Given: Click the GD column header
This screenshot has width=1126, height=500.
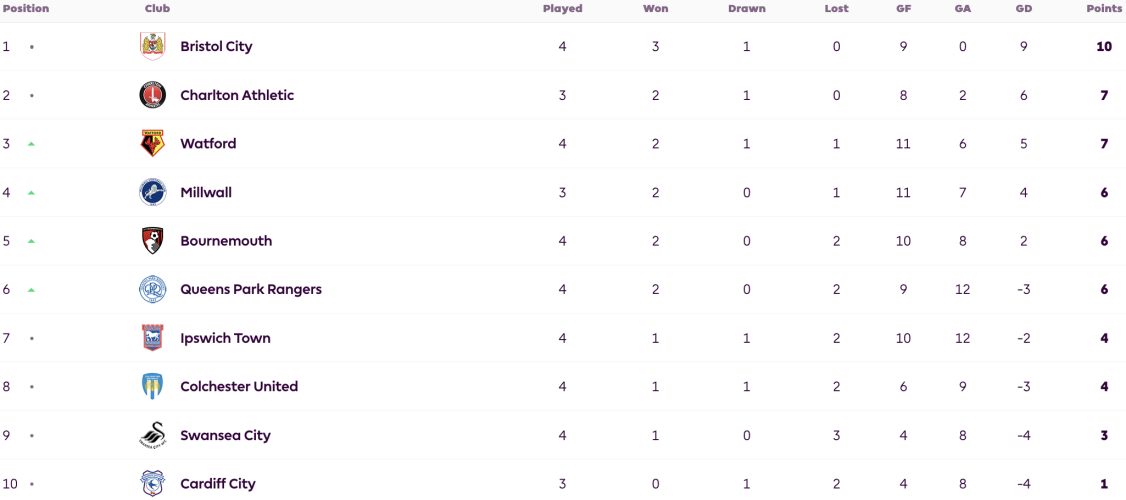Looking at the screenshot, I should 1023,9.
